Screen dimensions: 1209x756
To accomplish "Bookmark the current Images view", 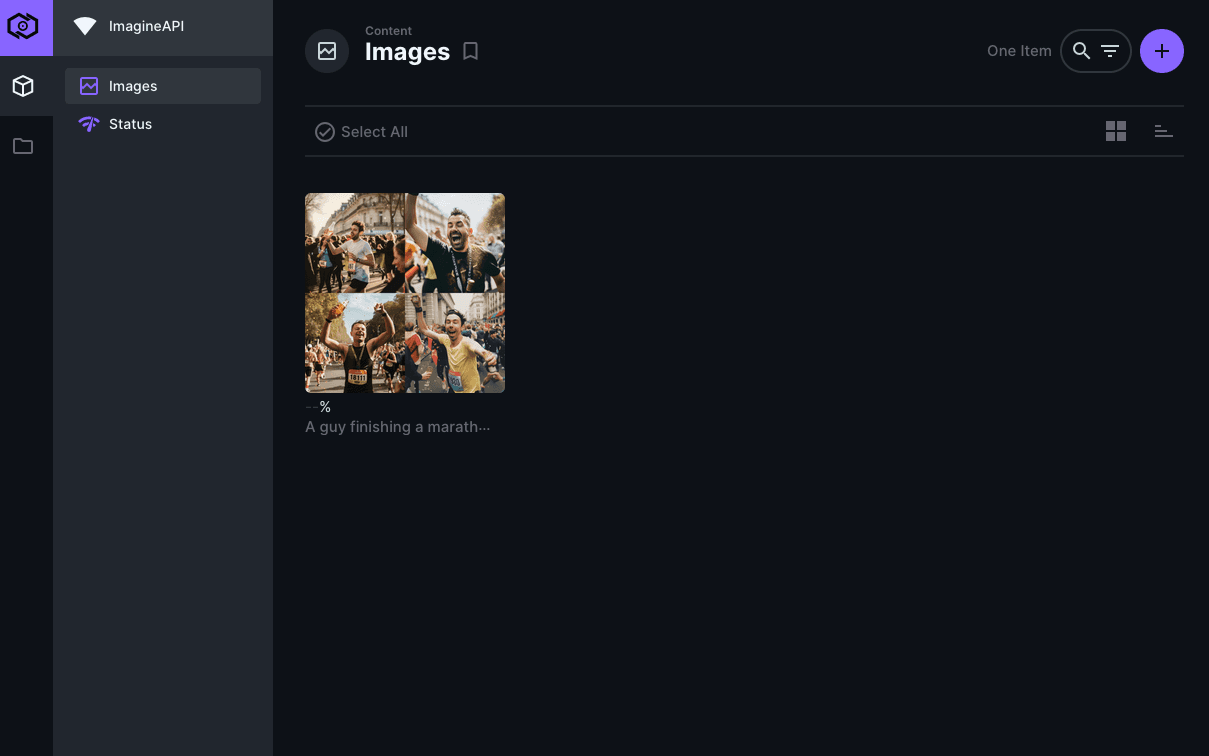I will point(471,51).
